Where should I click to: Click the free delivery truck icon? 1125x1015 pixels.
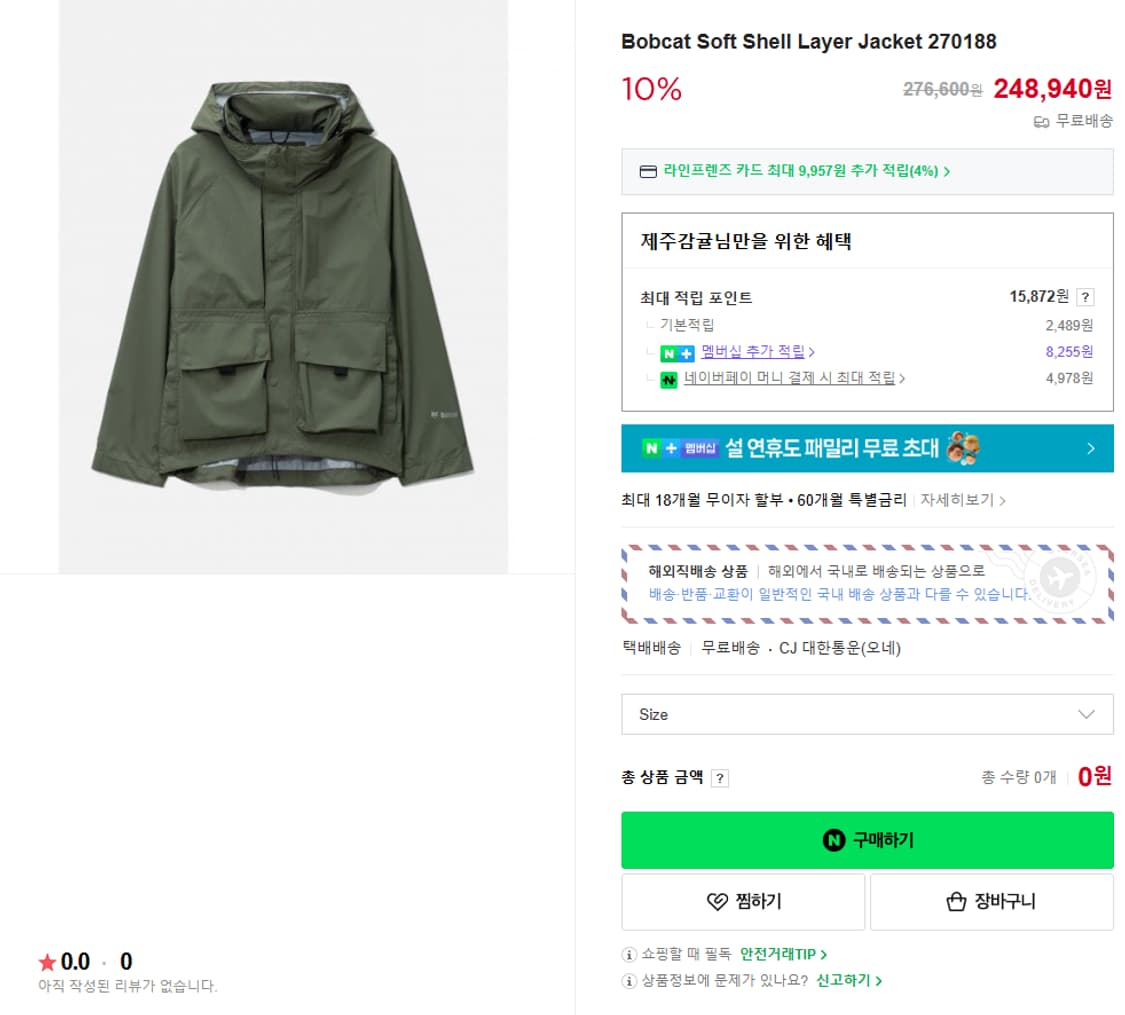click(x=1041, y=122)
